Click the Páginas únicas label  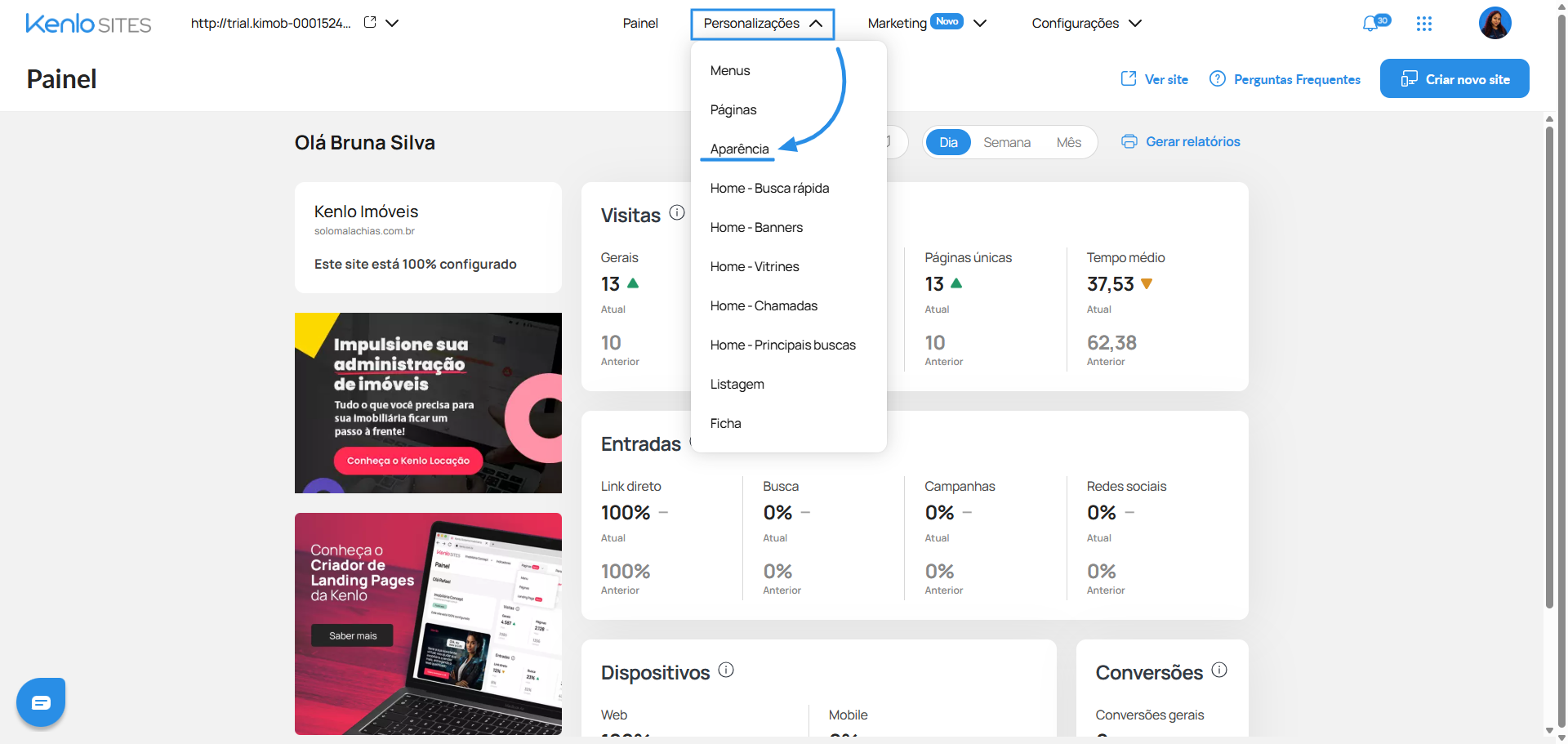point(968,257)
